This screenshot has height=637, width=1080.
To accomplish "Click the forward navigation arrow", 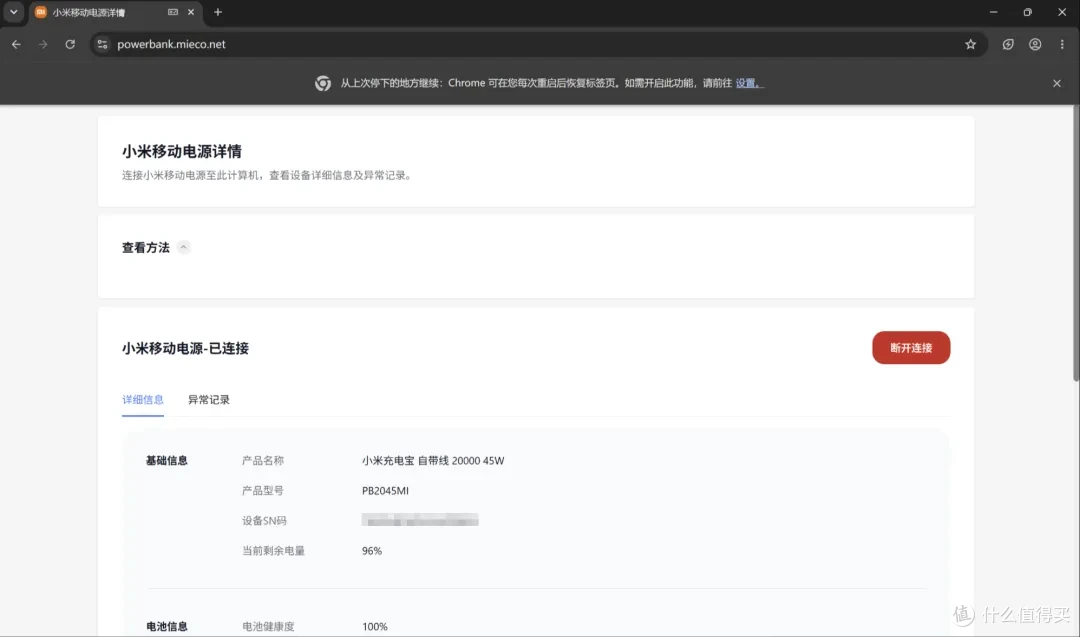I will click(43, 44).
